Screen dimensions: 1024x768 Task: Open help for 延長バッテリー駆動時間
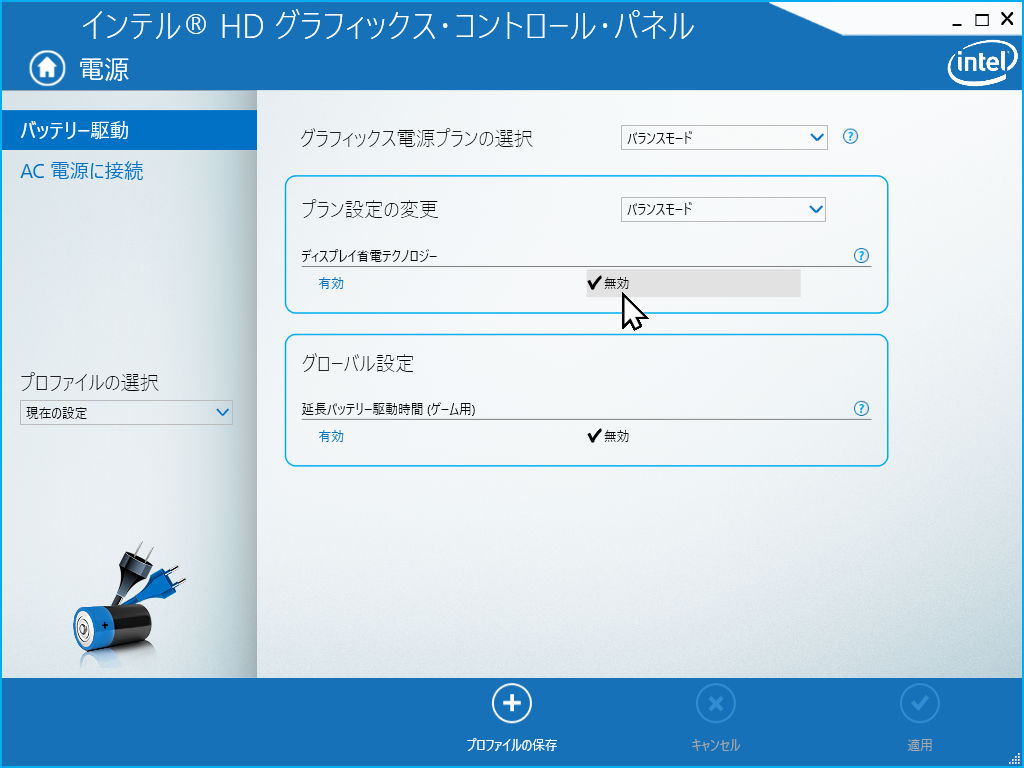point(861,408)
